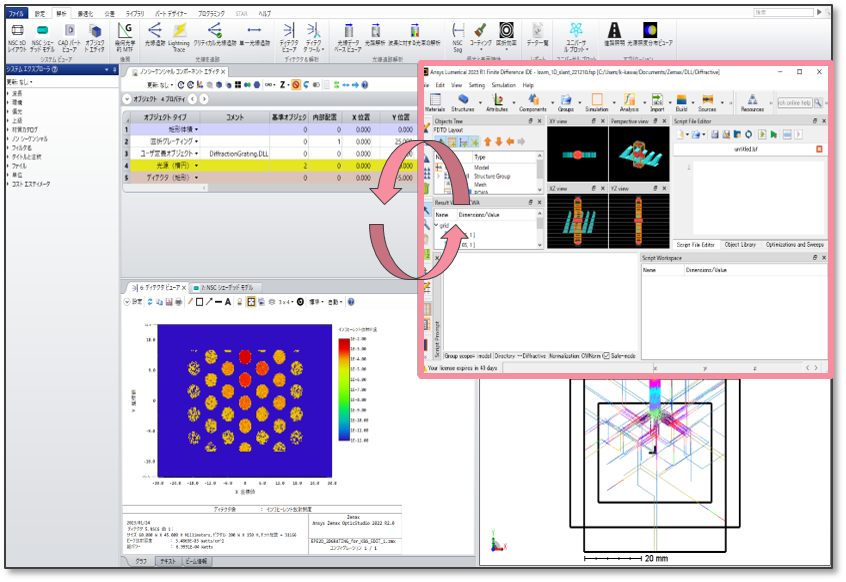Open Text tab below detector plot
Viewport: 846px width, 582px height.
pyautogui.click(x=168, y=562)
